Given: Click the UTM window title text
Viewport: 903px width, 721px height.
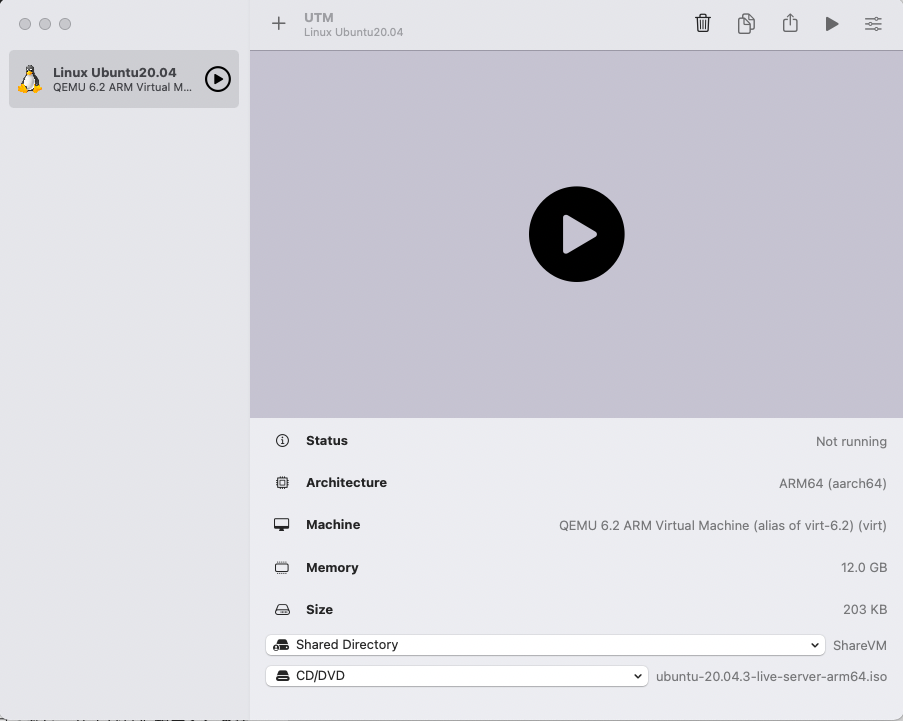Looking at the screenshot, I should point(319,17).
